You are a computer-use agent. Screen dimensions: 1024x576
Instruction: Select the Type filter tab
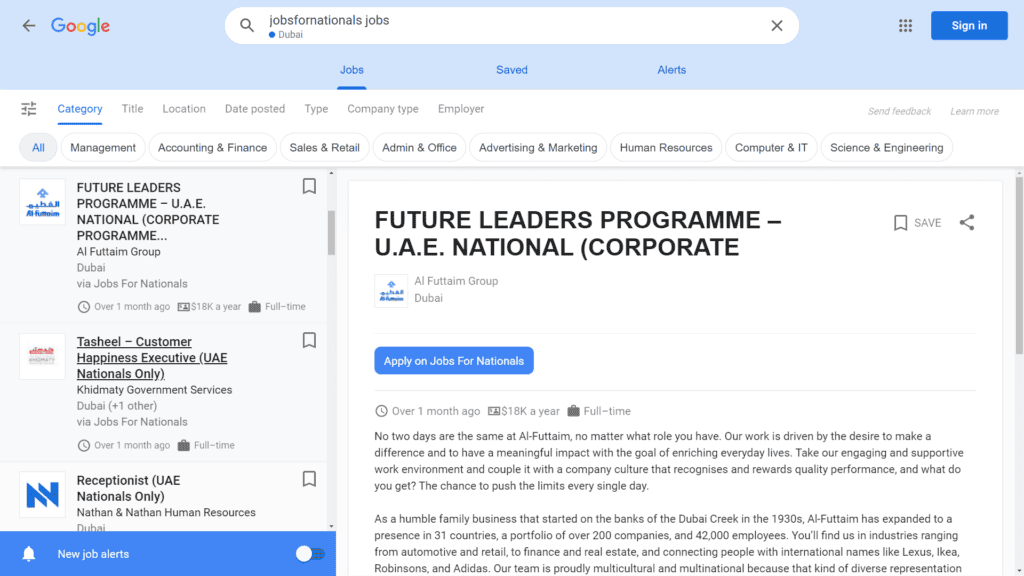pyautogui.click(x=316, y=109)
